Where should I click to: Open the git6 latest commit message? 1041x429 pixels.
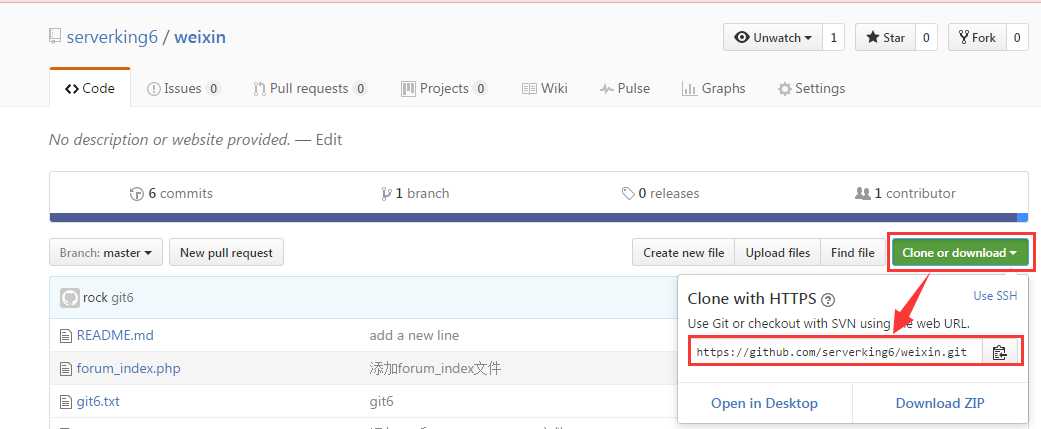(x=122, y=298)
